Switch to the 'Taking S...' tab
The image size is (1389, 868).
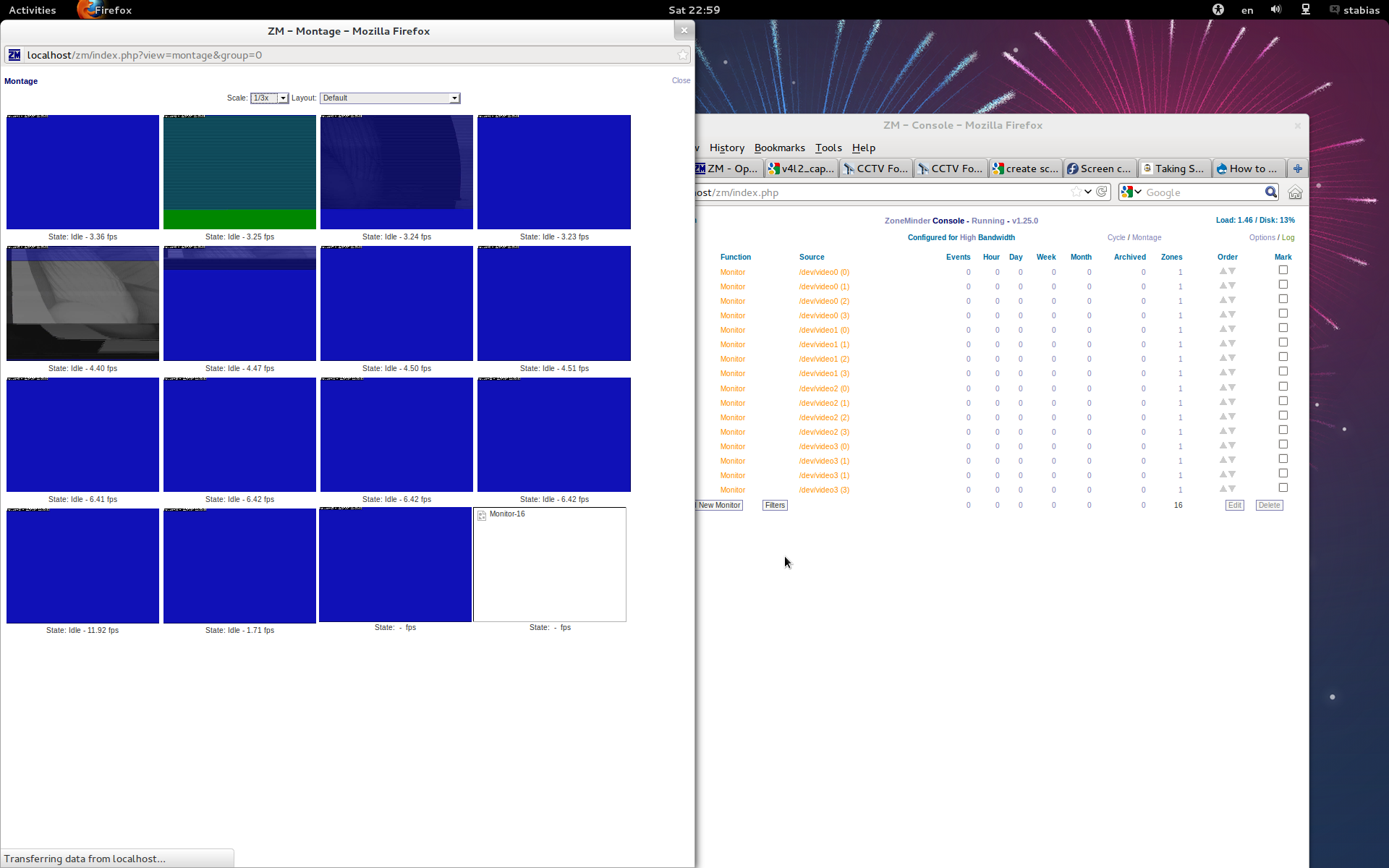(1174, 169)
